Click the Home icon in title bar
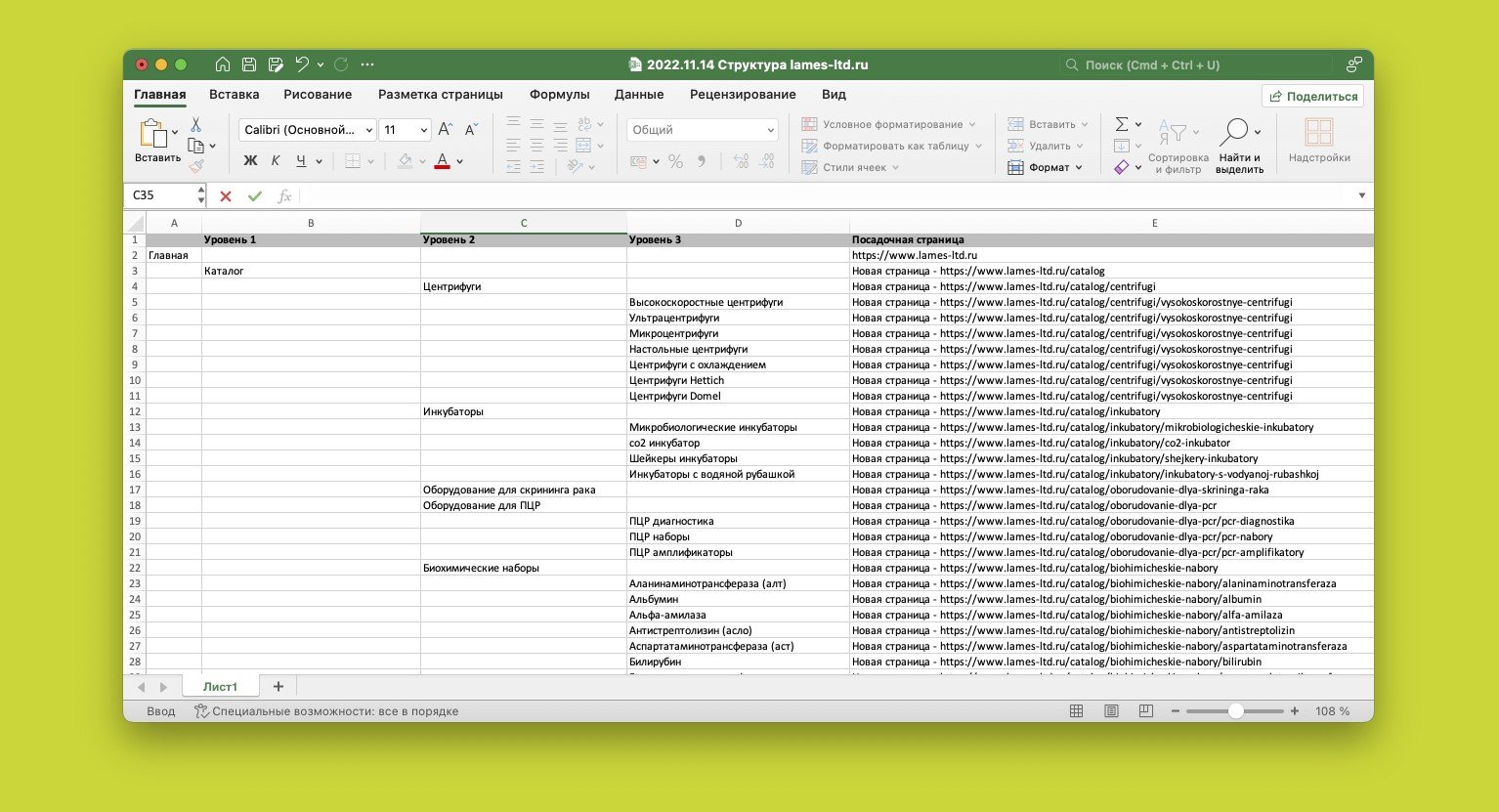1499x812 pixels. [223, 64]
